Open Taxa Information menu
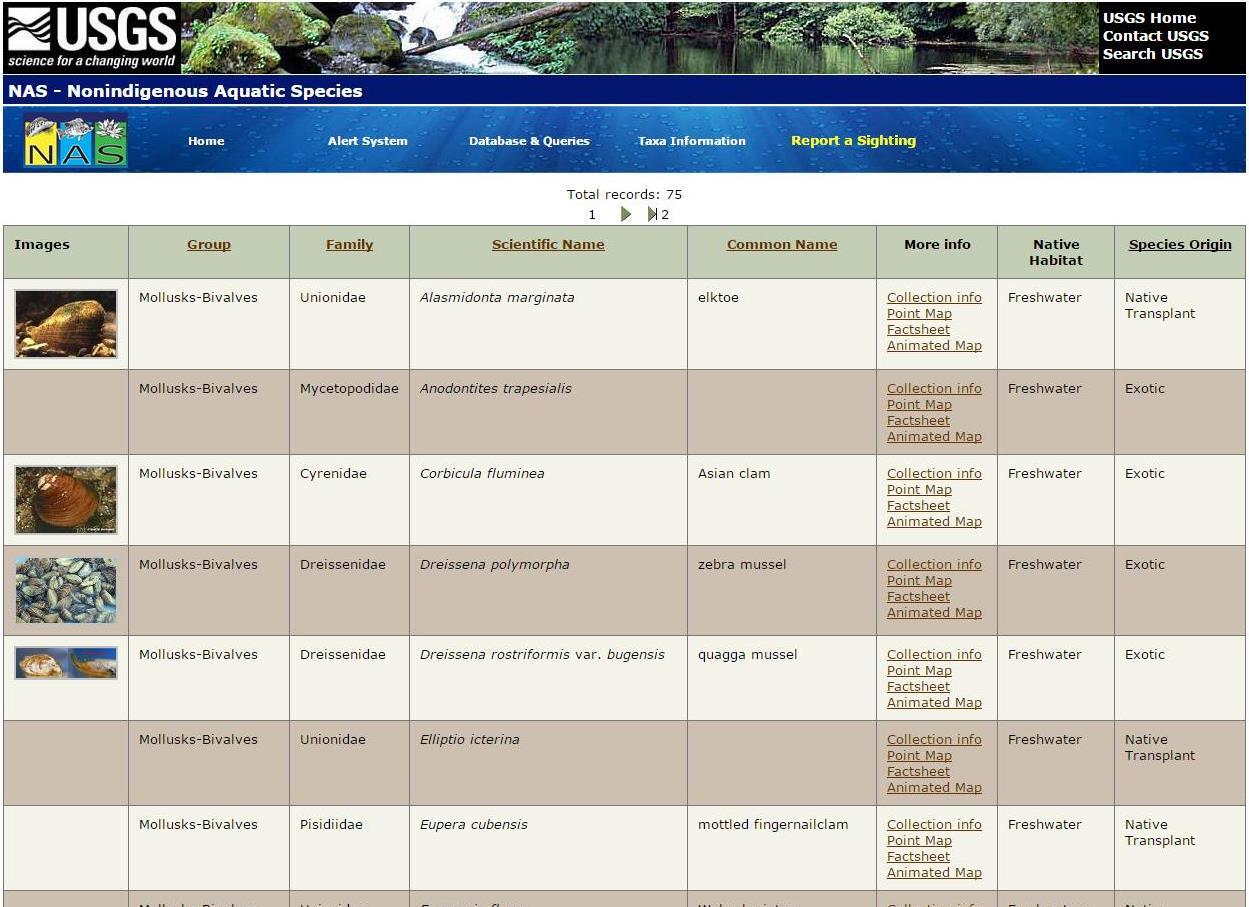 click(692, 141)
